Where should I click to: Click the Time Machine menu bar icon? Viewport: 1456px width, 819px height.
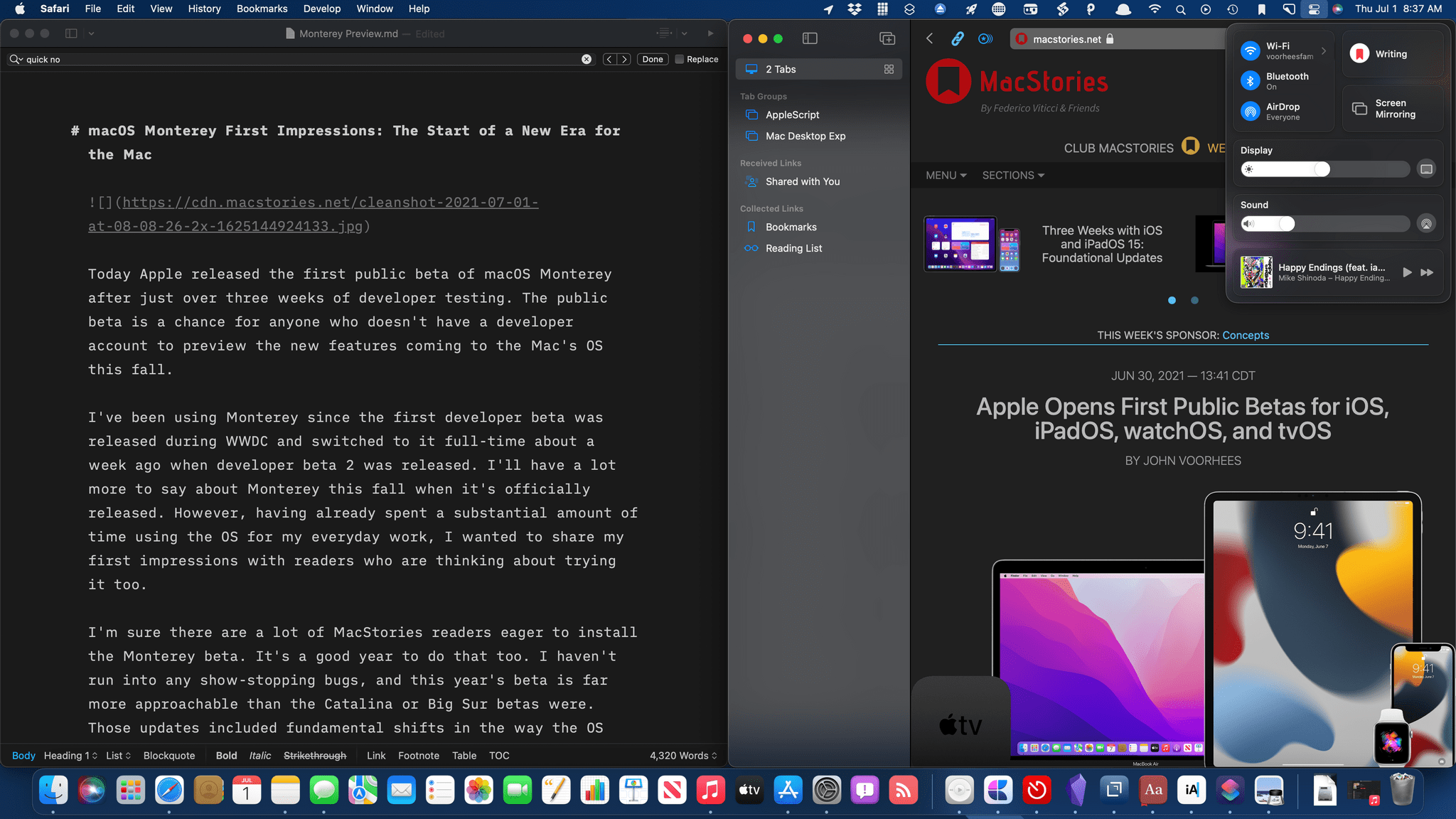point(1232,9)
